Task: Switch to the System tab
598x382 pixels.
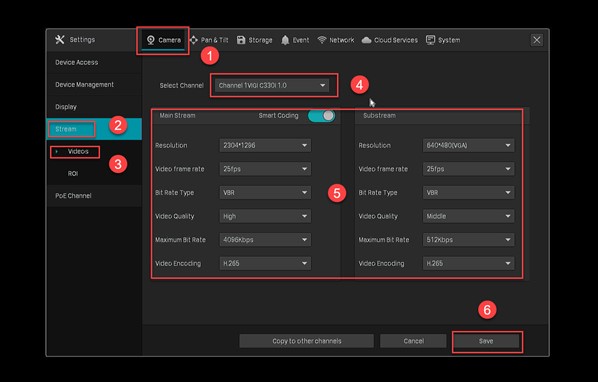Action: click(443, 40)
